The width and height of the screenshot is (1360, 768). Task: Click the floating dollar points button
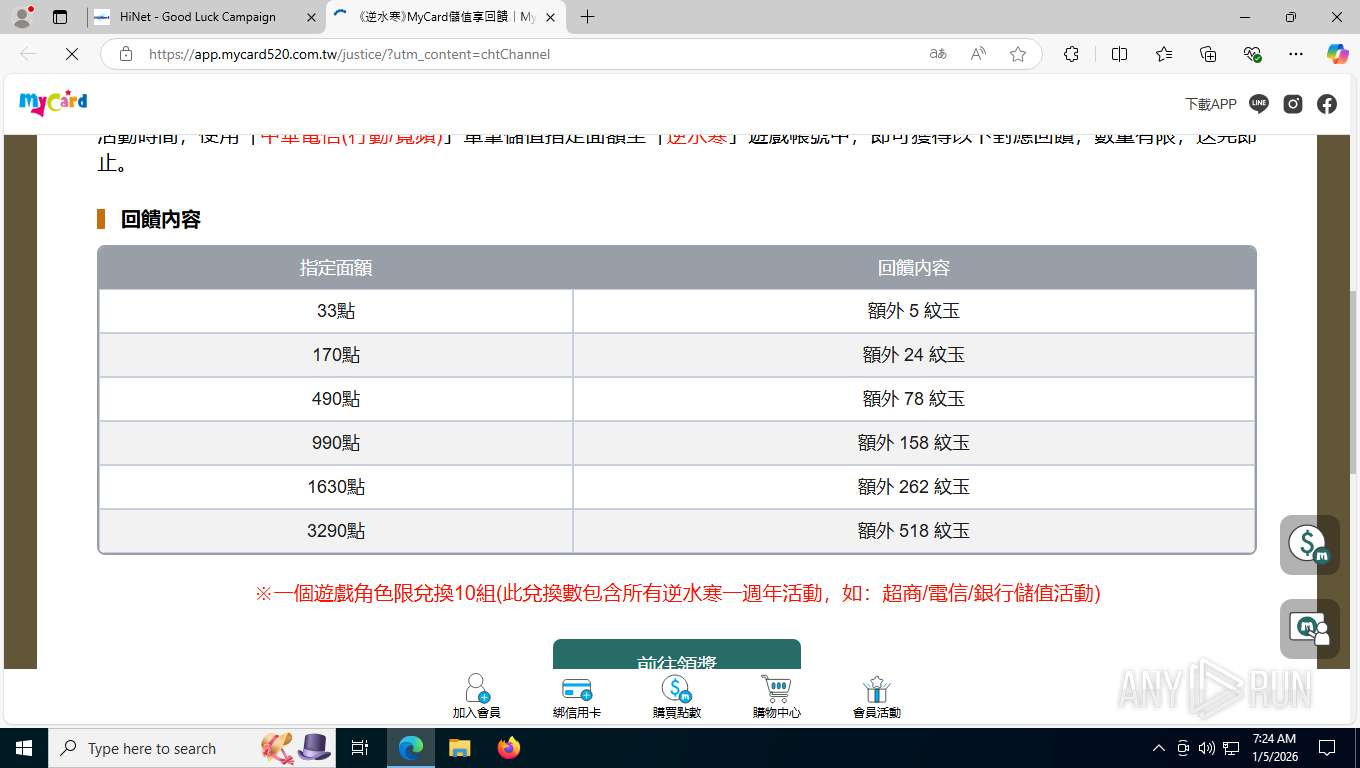coord(1310,545)
